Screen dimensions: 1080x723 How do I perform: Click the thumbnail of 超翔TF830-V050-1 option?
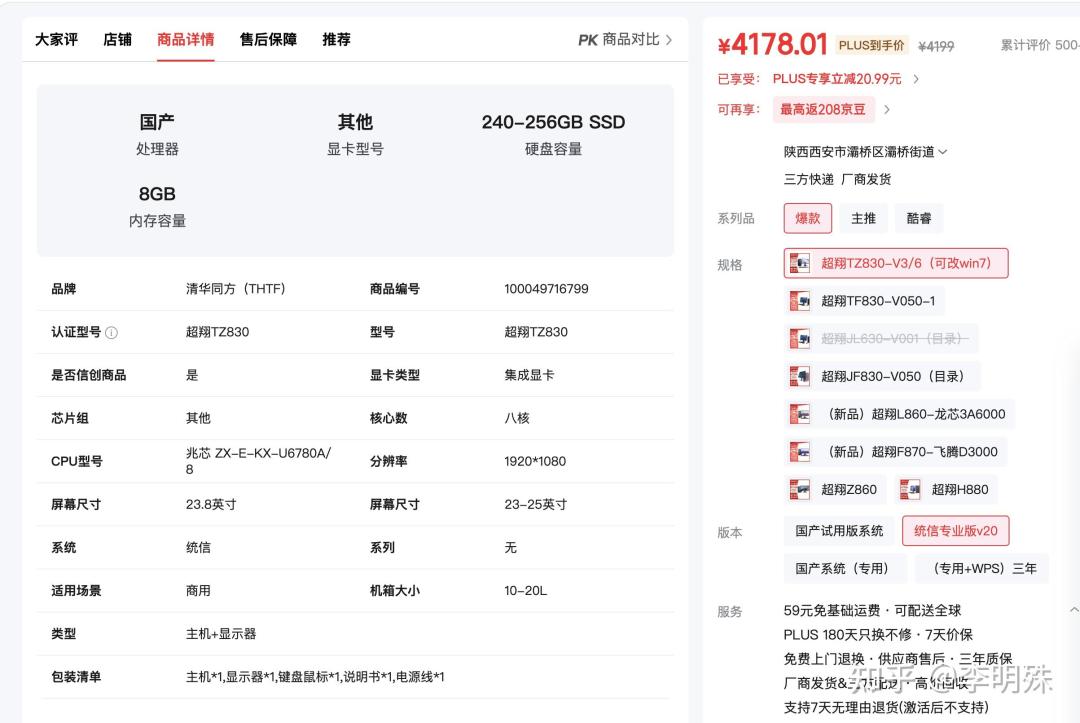[800, 301]
